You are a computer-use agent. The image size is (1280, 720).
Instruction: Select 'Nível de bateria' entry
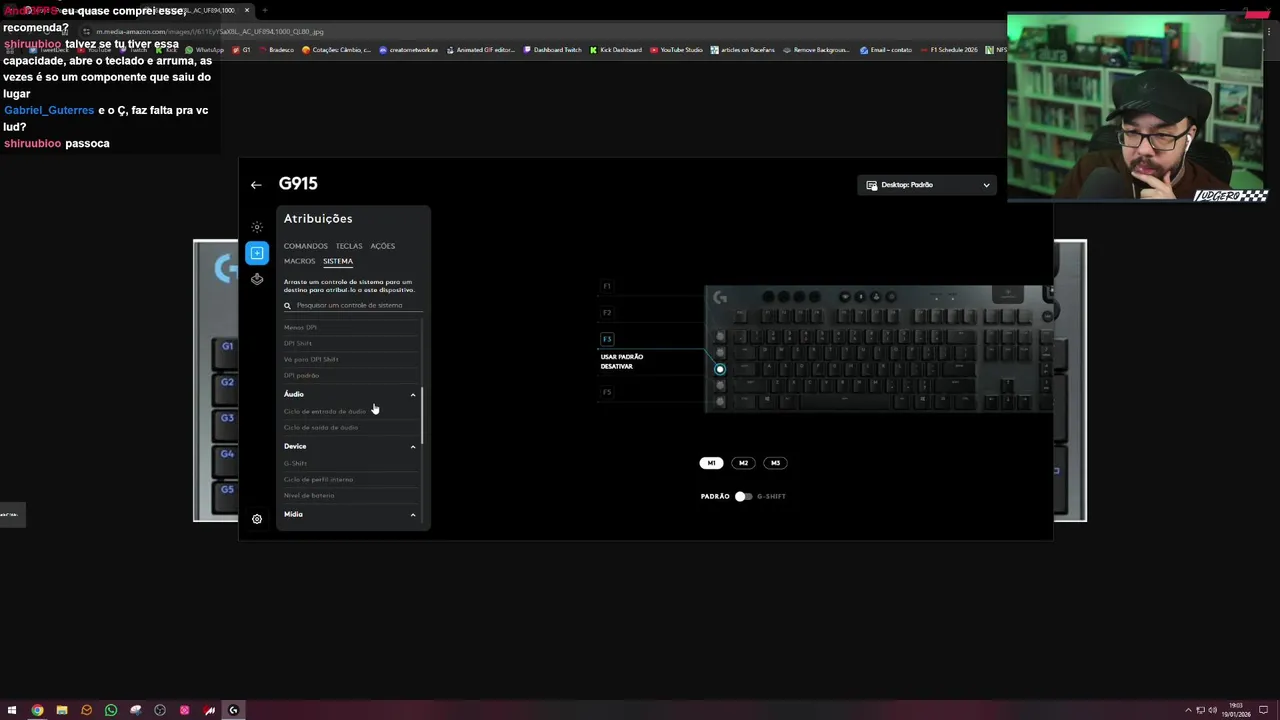click(x=309, y=495)
